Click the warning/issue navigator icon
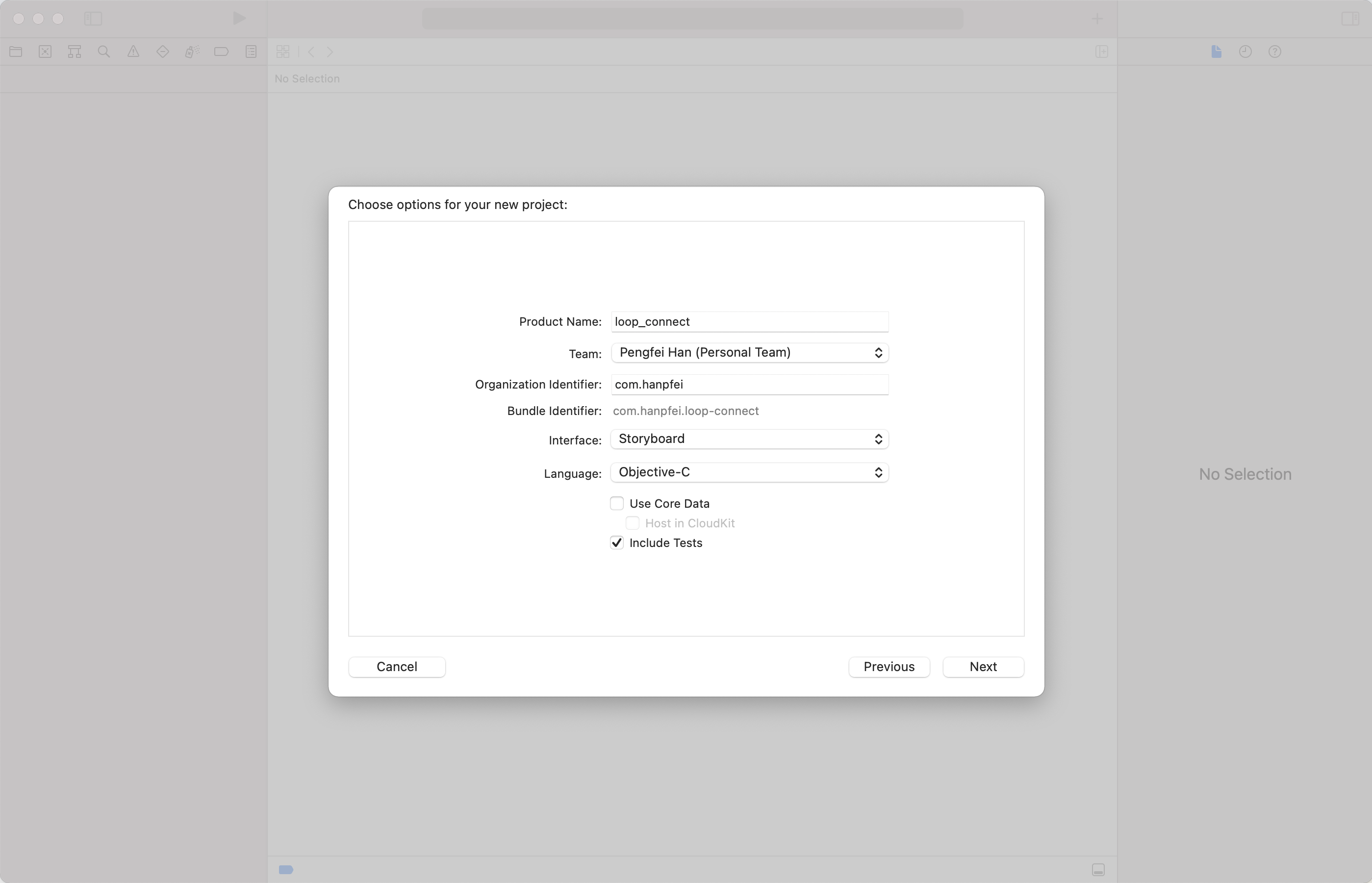The width and height of the screenshot is (1372, 883). point(133,51)
